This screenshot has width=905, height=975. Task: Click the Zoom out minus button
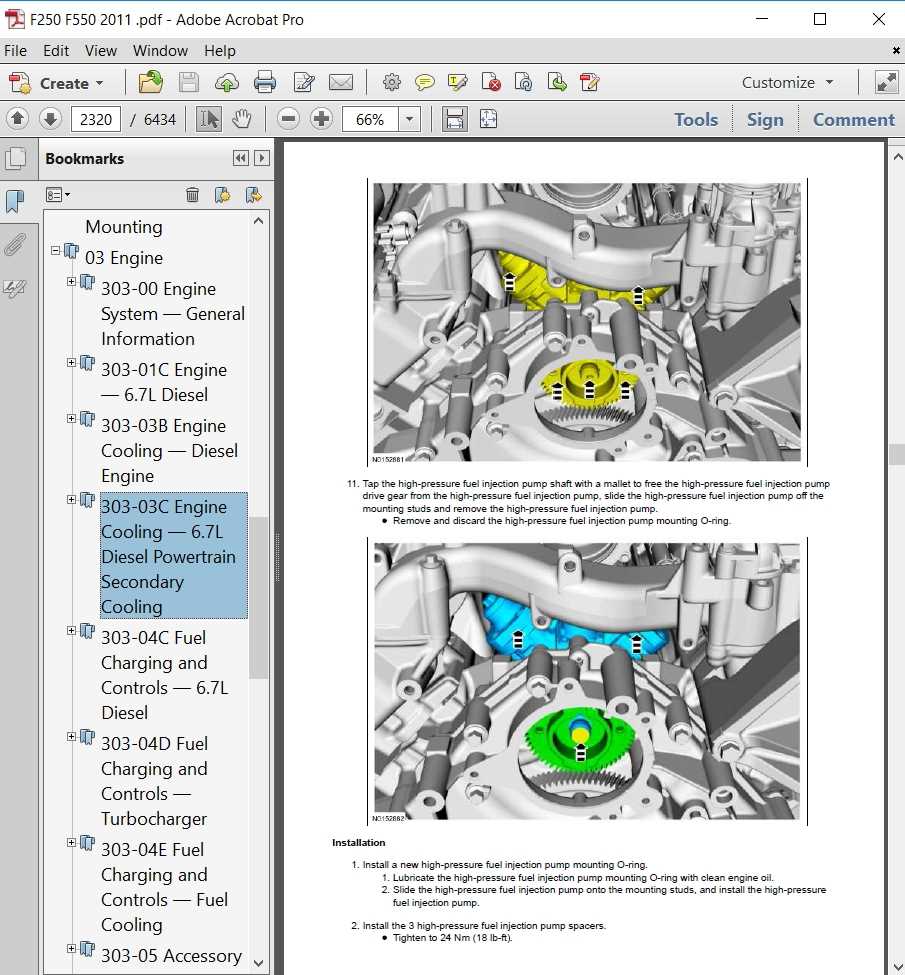(288, 119)
